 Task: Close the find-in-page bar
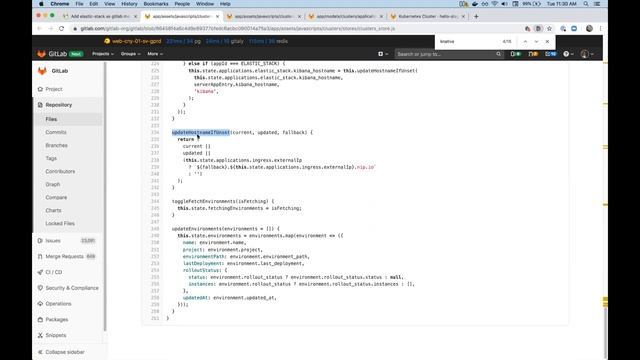click(x=547, y=41)
